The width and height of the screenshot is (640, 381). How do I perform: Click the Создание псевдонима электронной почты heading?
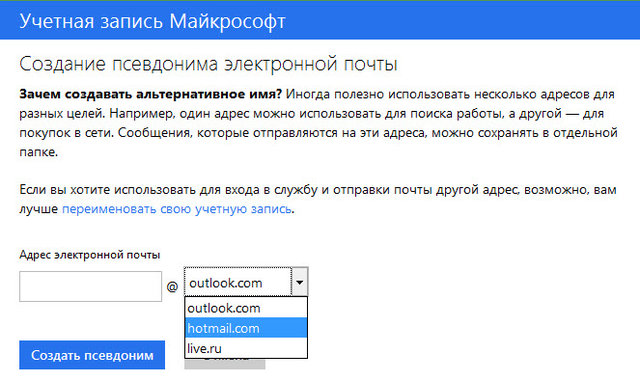(208, 64)
